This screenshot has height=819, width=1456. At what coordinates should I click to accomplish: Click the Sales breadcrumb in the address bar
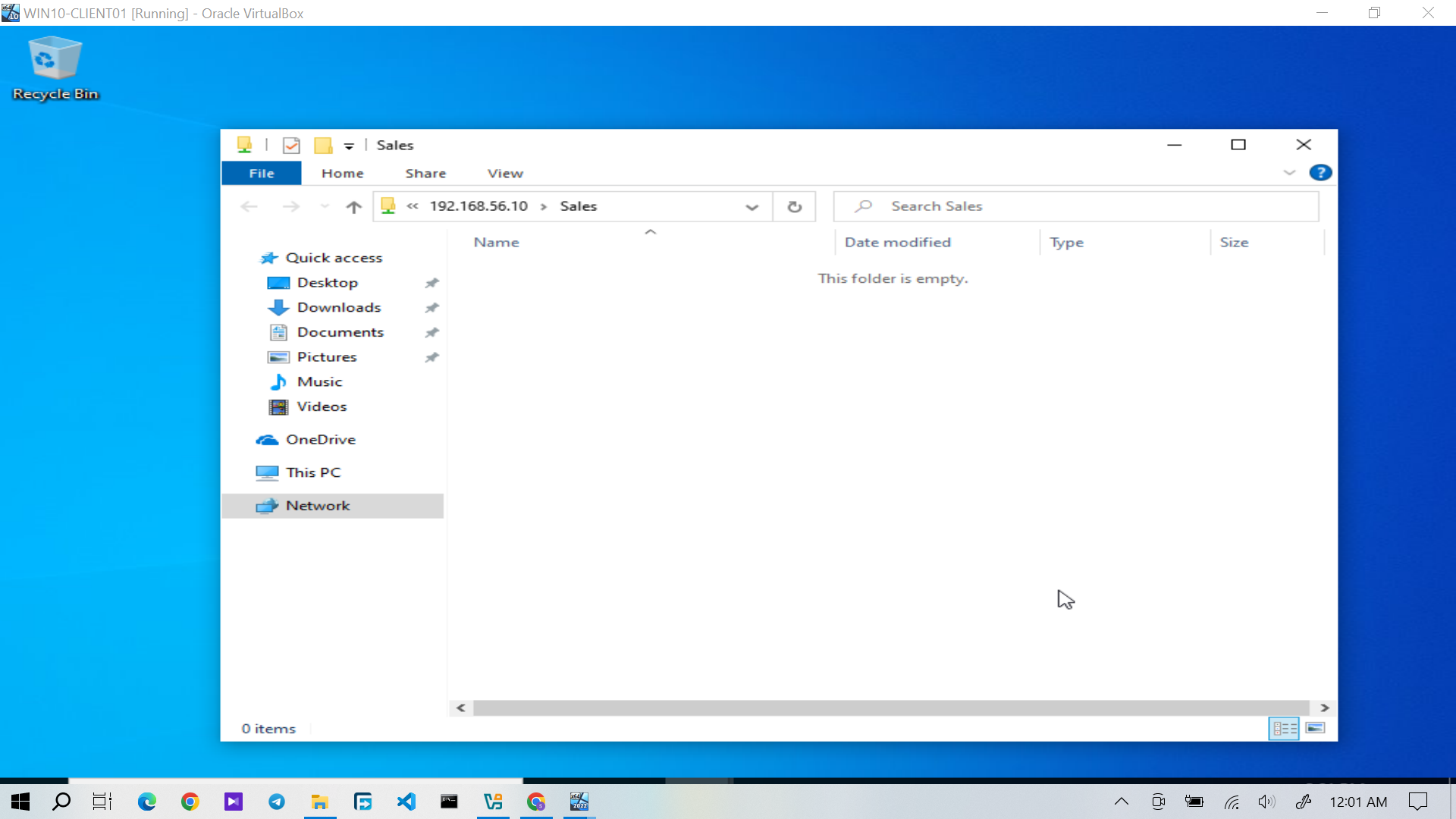pyautogui.click(x=579, y=206)
